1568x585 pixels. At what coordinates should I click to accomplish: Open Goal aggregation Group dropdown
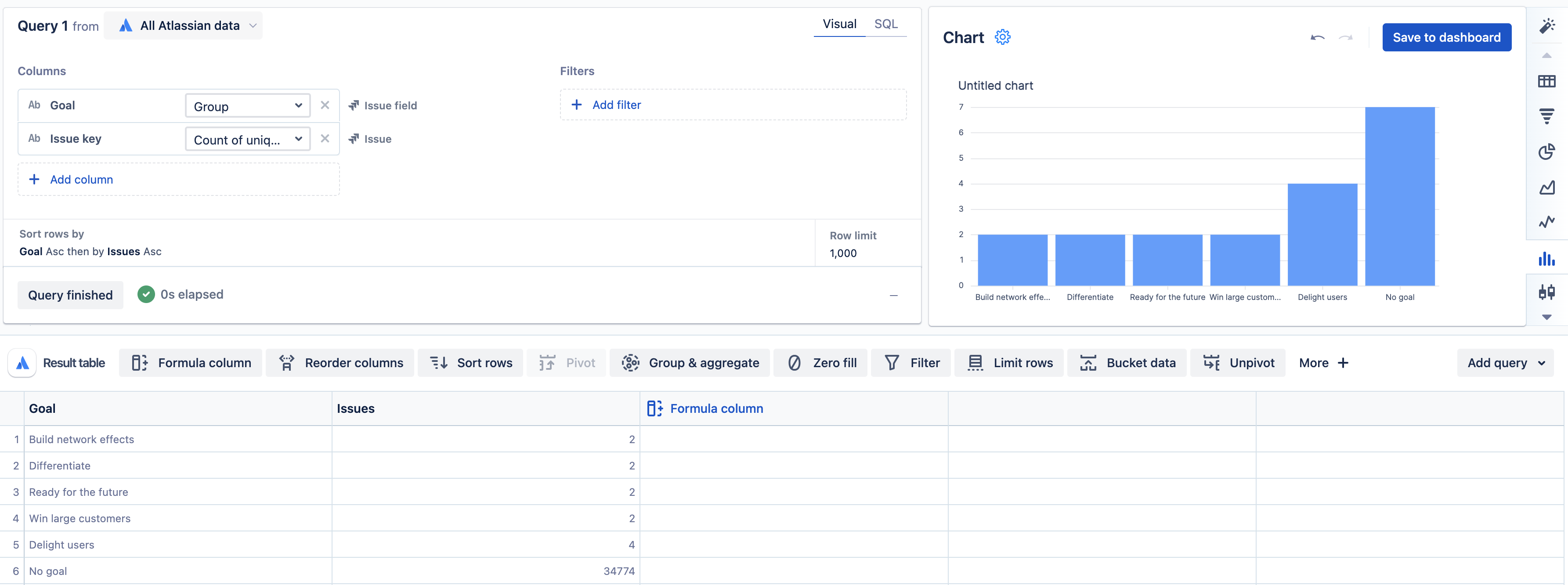point(248,106)
